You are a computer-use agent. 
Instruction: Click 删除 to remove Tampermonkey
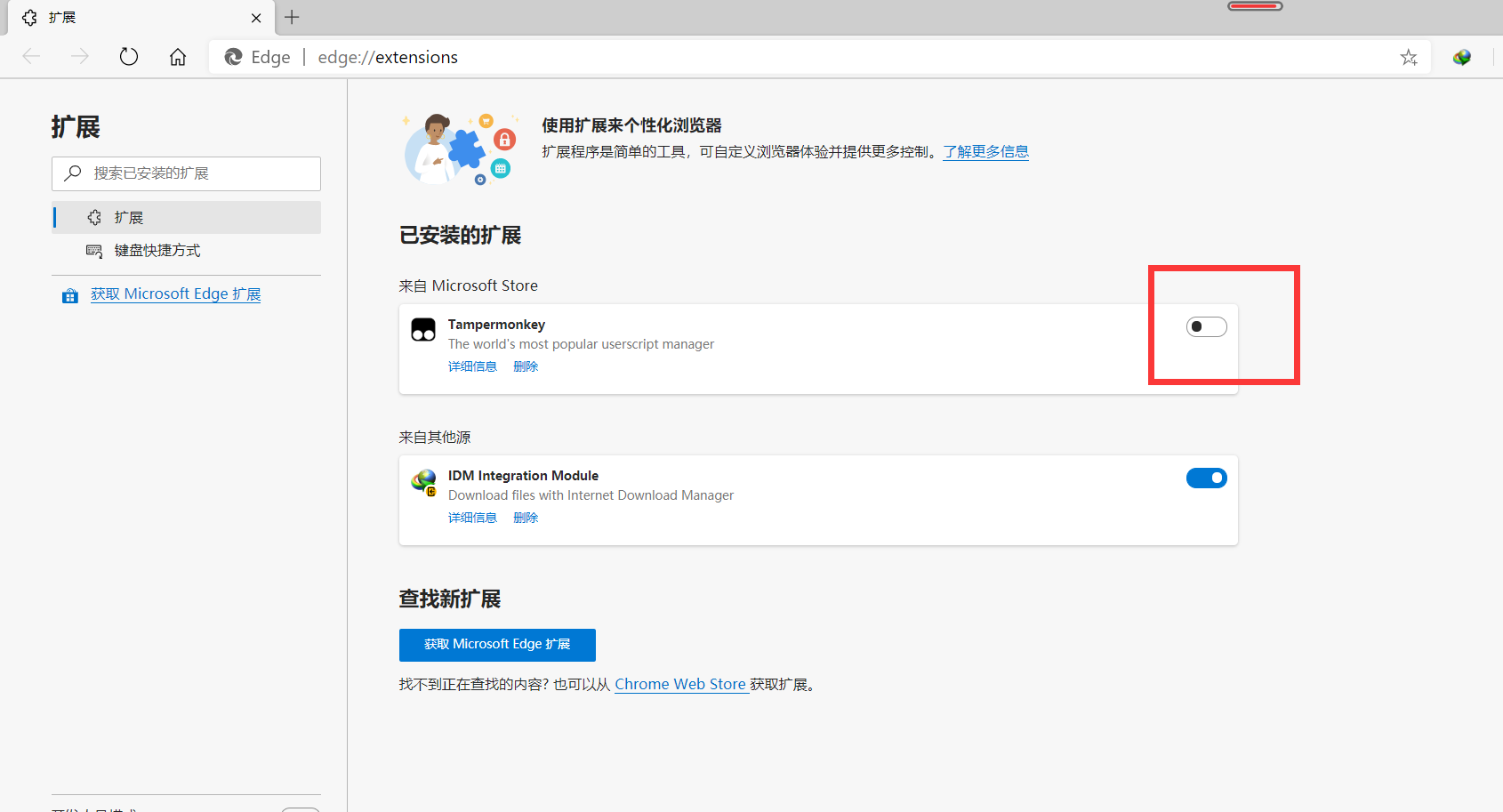pyautogui.click(x=526, y=366)
